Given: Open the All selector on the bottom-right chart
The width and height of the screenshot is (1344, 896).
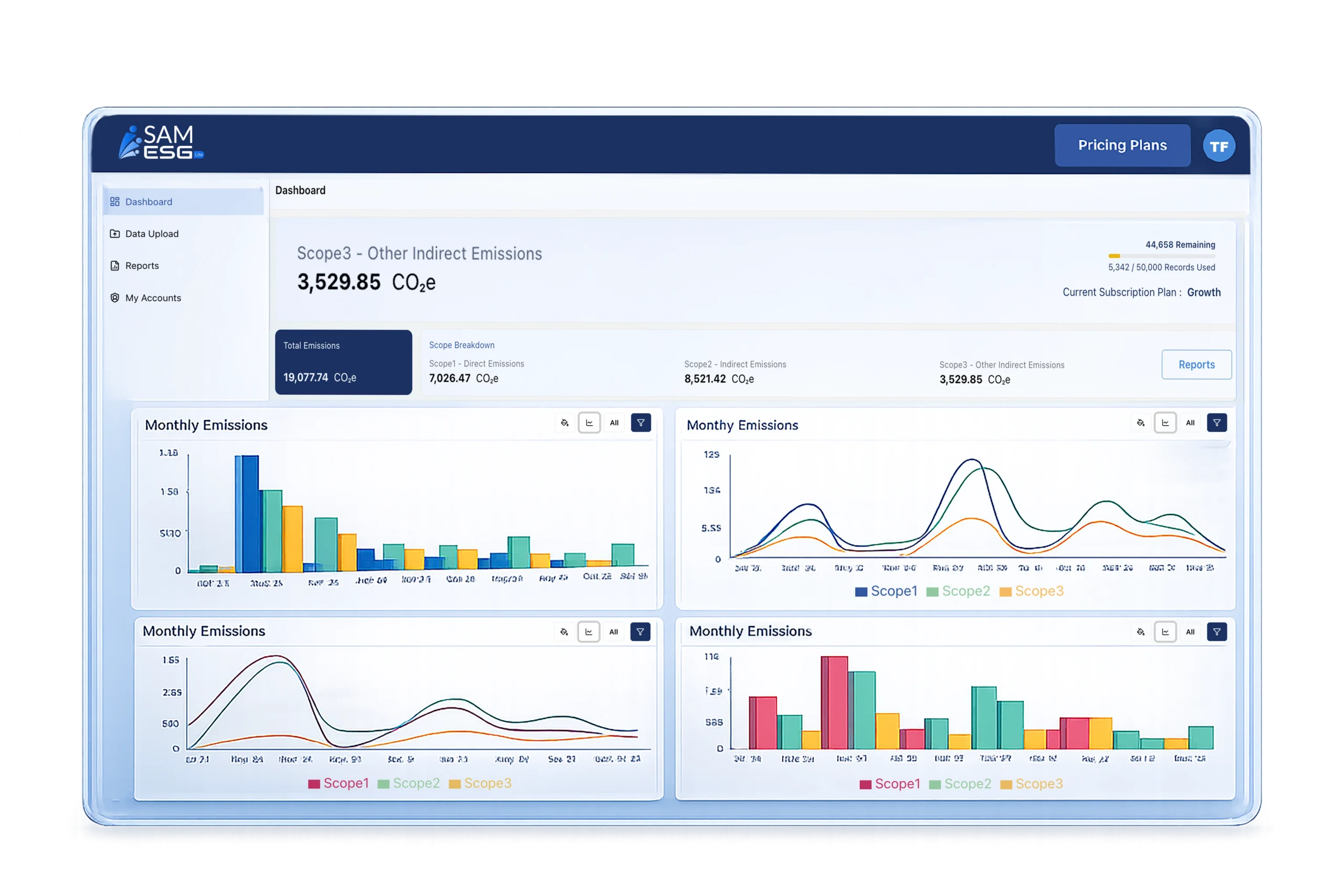Looking at the screenshot, I should (1191, 632).
